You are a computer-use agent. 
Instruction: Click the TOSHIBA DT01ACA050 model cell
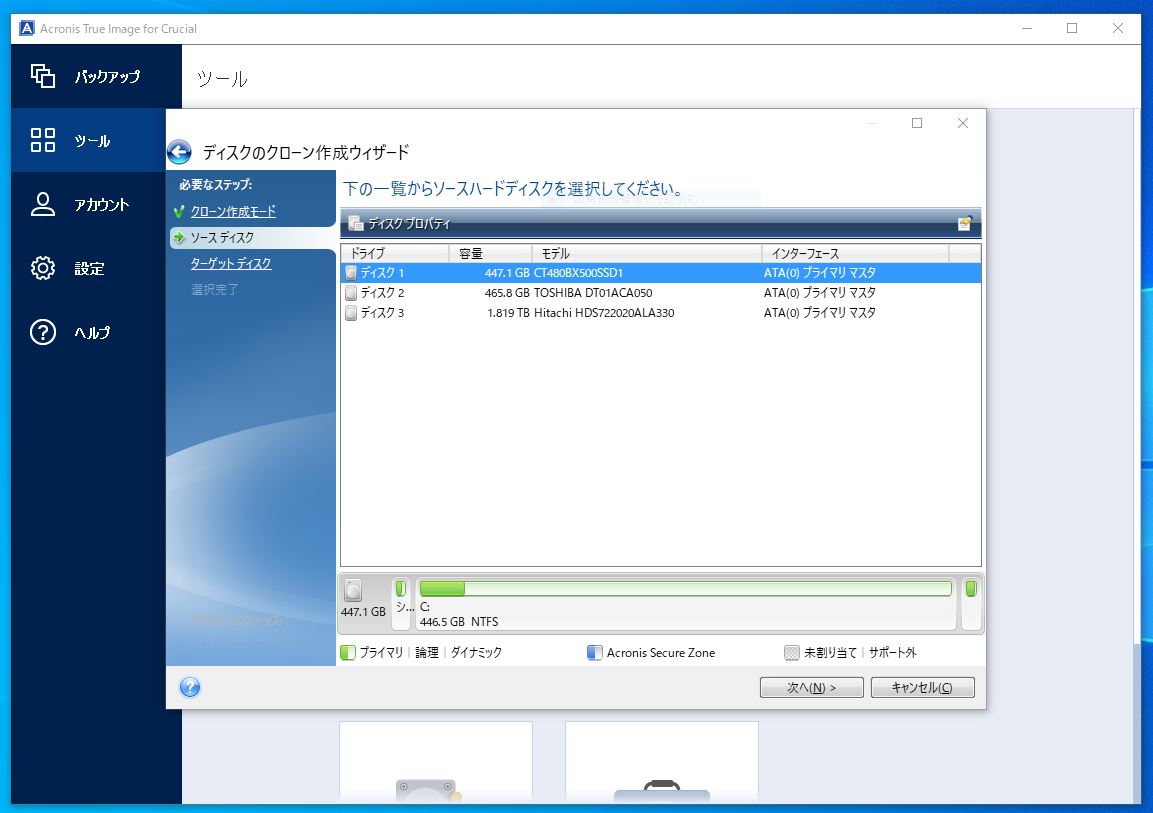click(x=593, y=293)
